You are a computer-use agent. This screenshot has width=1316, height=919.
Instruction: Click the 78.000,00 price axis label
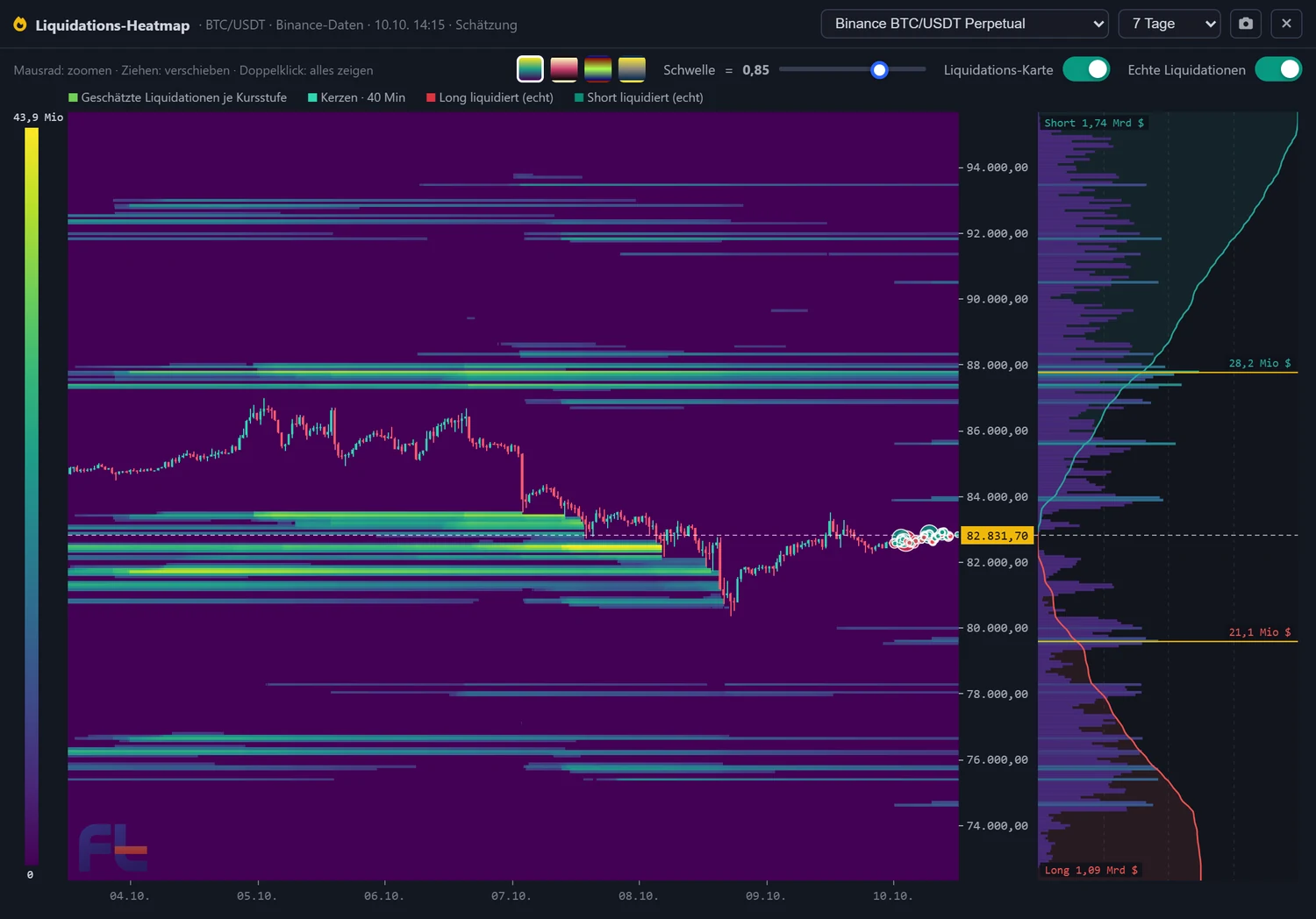tap(997, 694)
